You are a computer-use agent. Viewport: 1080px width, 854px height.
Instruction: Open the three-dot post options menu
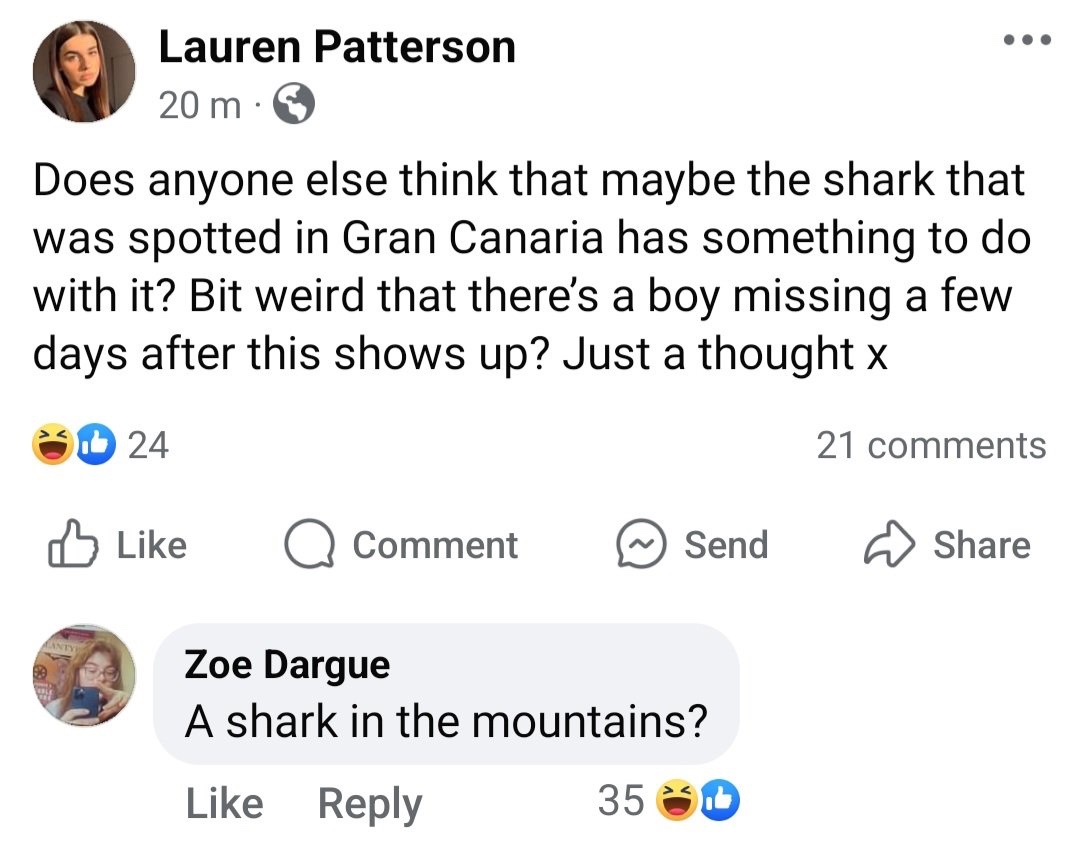tap(1025, 41)
